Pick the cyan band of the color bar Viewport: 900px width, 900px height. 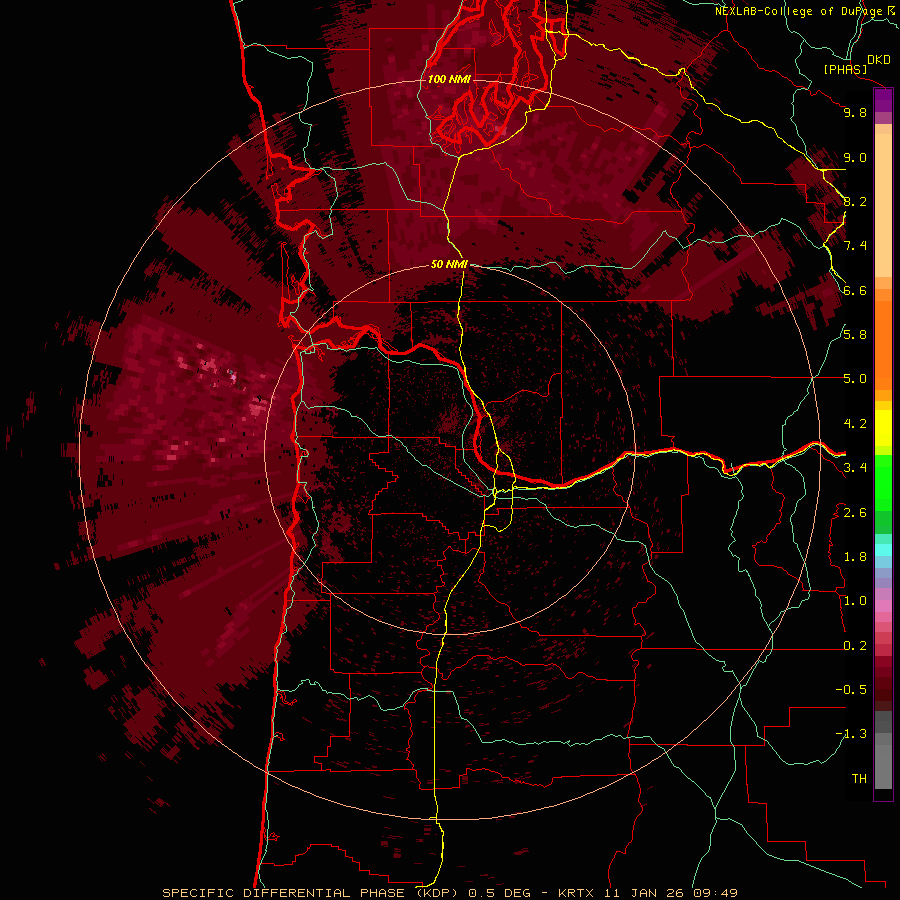coord(883,550)
